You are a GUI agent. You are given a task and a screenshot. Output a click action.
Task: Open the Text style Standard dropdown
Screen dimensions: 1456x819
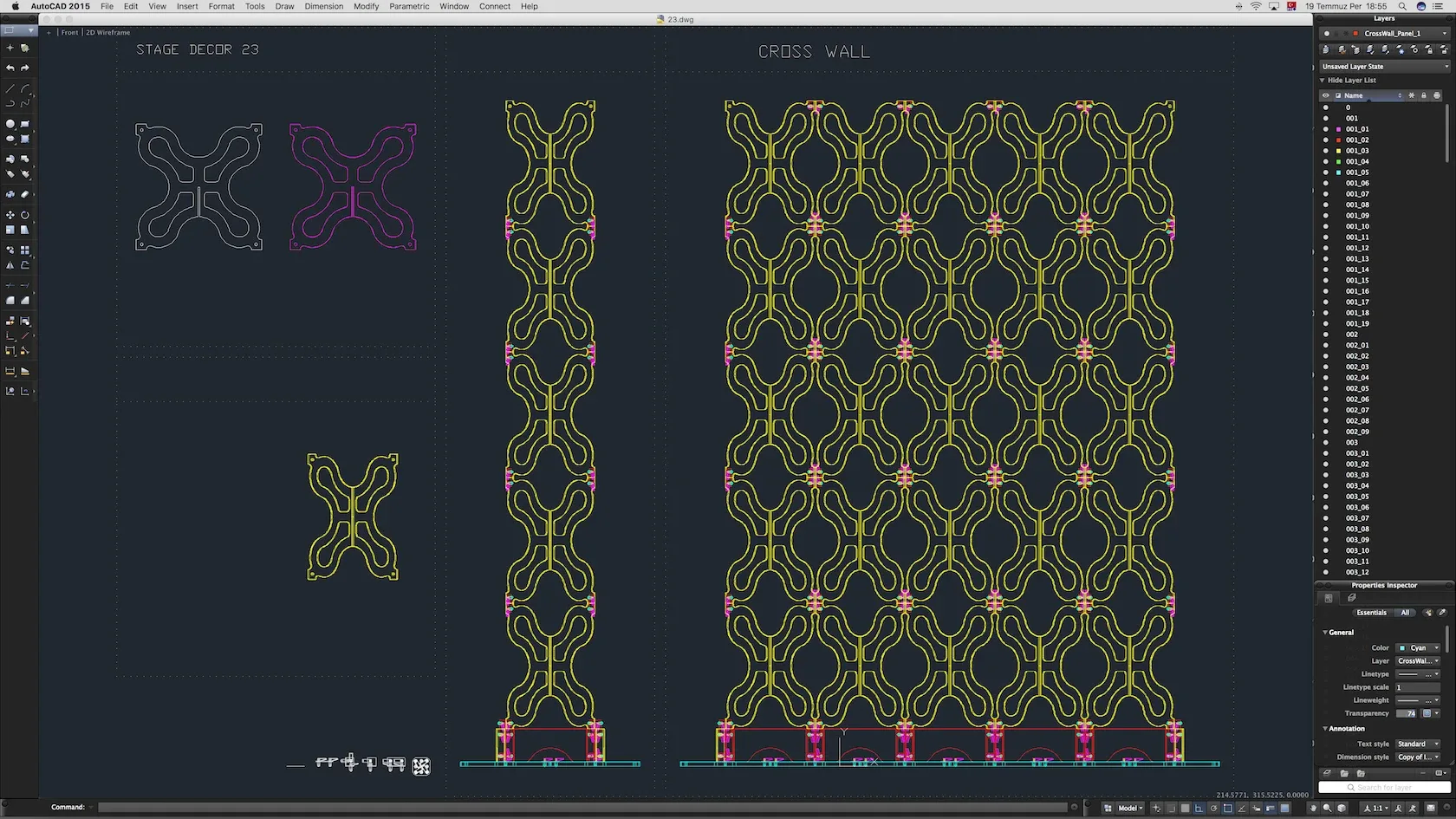tap(1418, 744)
